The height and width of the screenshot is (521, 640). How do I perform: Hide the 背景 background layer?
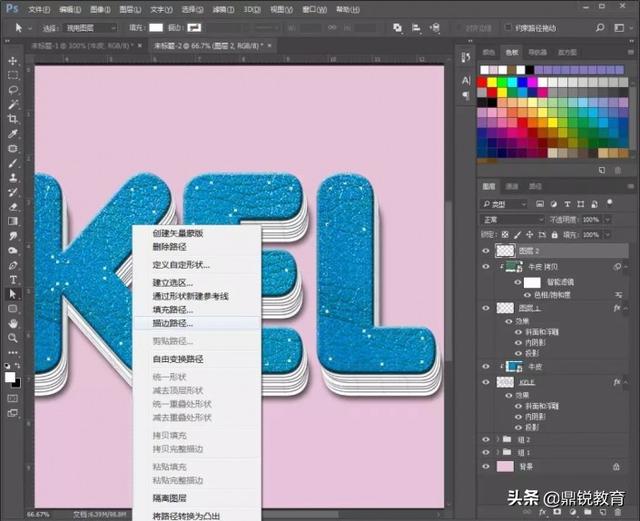pyautogui.click(x=486, y=466)
